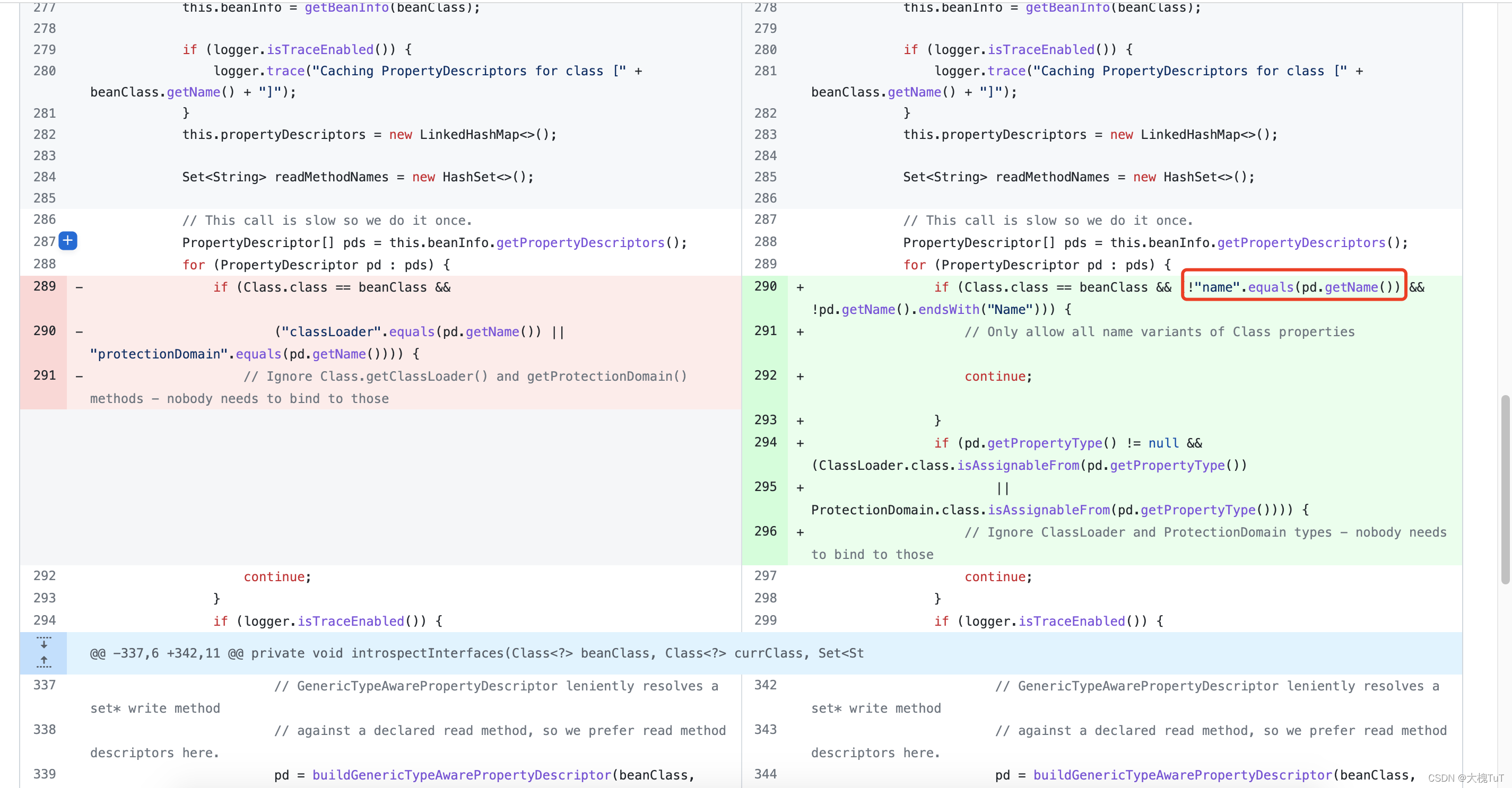Click the vertical scrollbar thumb
The image size is (1512, 788).
(x=1505, y=489)
